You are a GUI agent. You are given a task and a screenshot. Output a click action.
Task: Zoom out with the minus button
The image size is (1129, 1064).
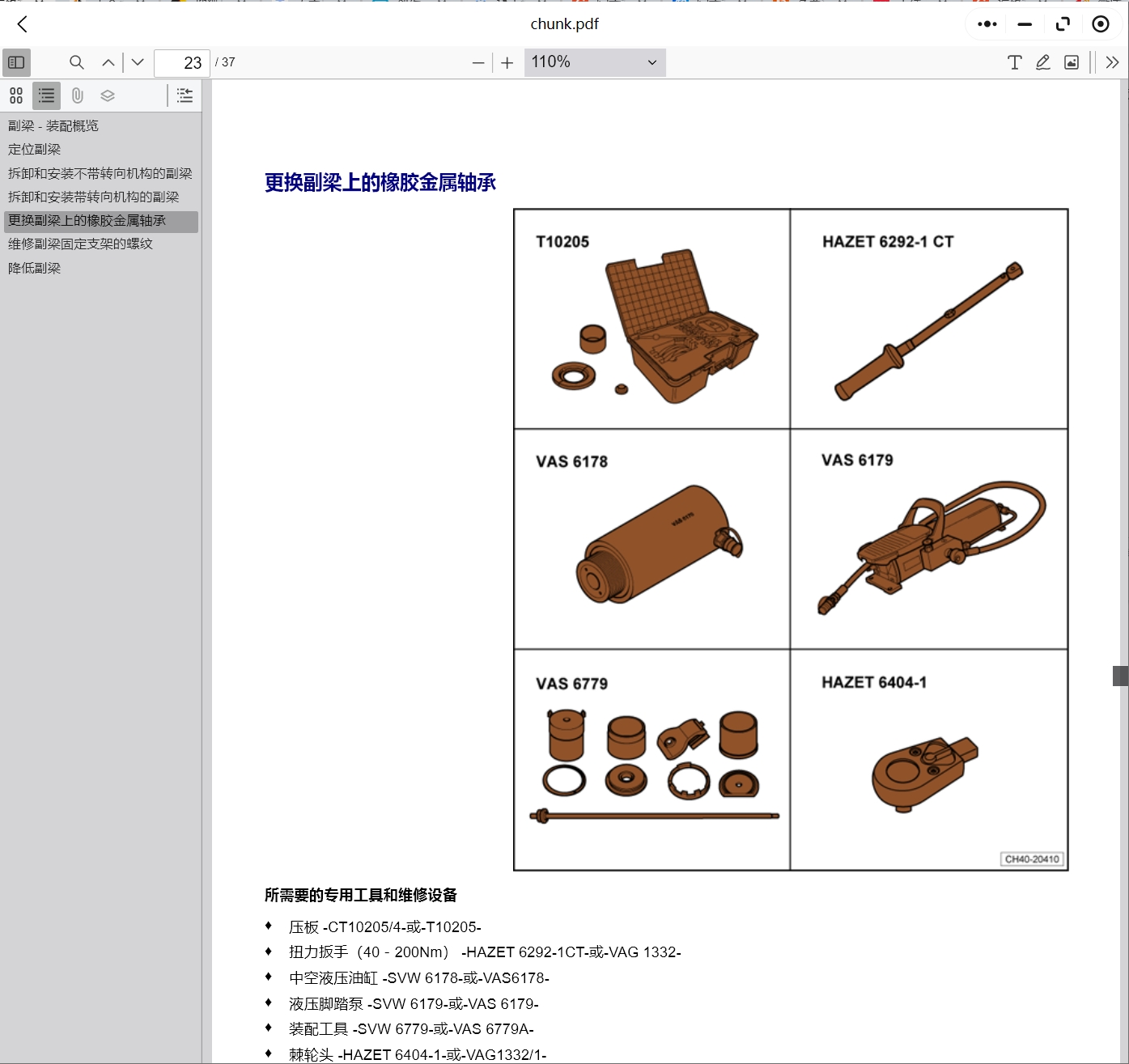[x=478, y=63]
